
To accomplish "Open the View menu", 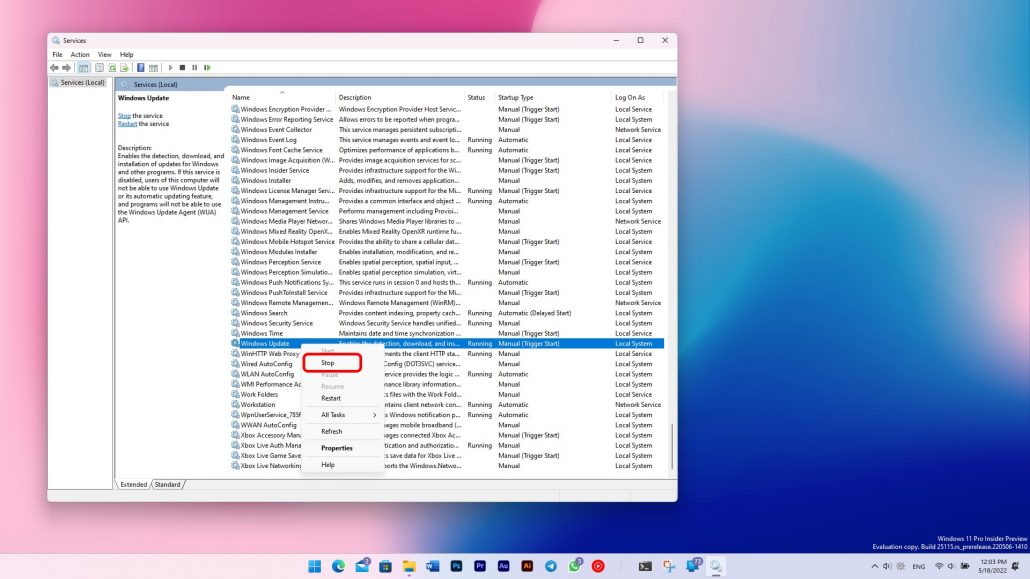I will point(104,55).
